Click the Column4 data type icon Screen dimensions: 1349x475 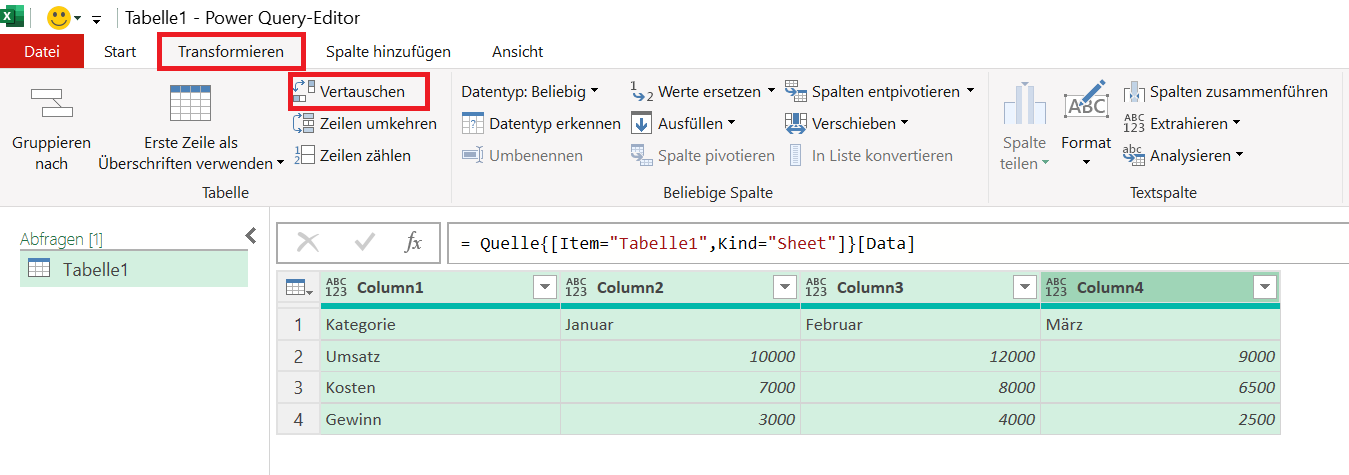point(1056,288)
